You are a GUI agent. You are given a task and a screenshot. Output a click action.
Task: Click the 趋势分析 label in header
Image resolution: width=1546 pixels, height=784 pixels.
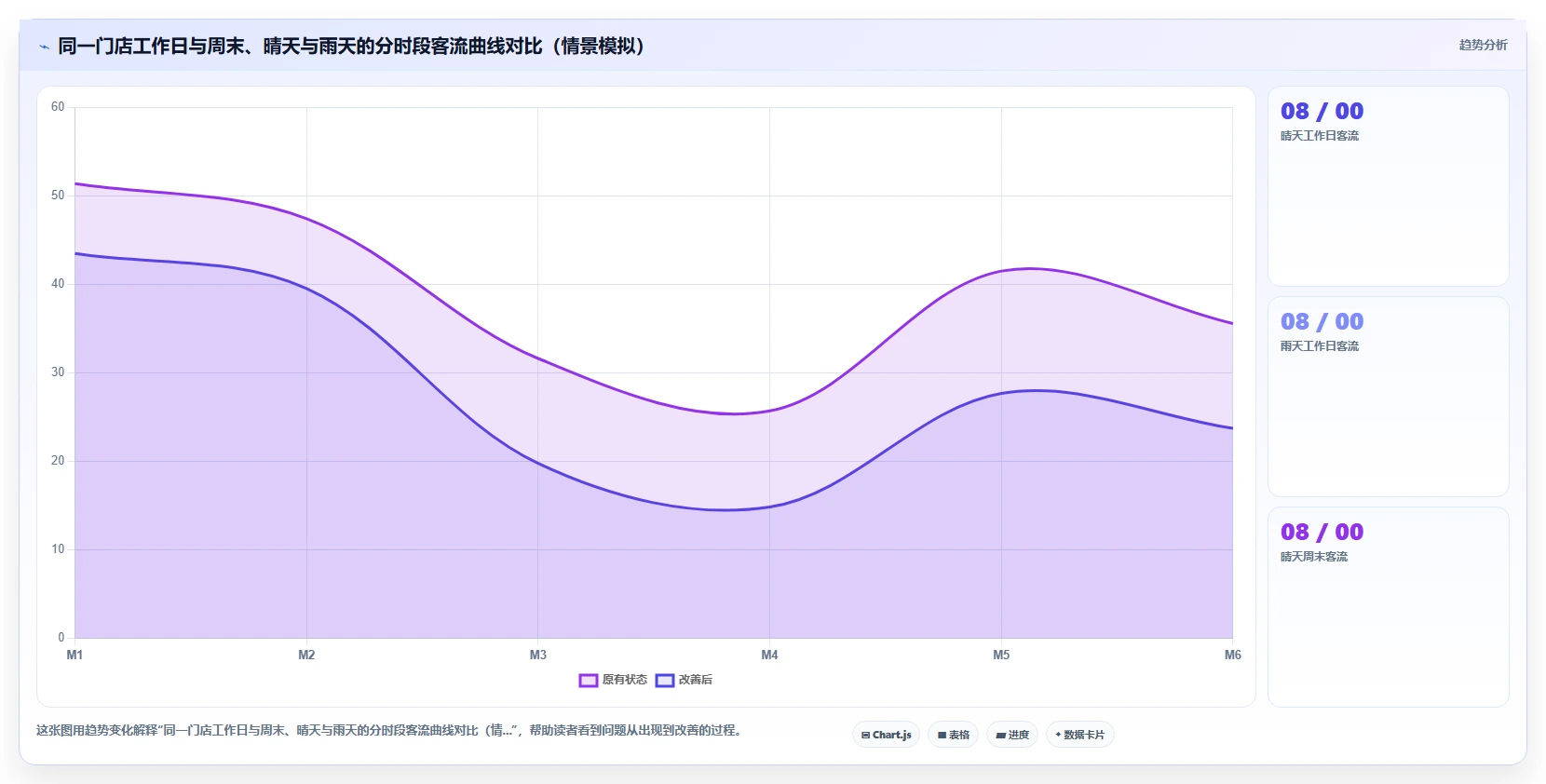[1483, 45]
